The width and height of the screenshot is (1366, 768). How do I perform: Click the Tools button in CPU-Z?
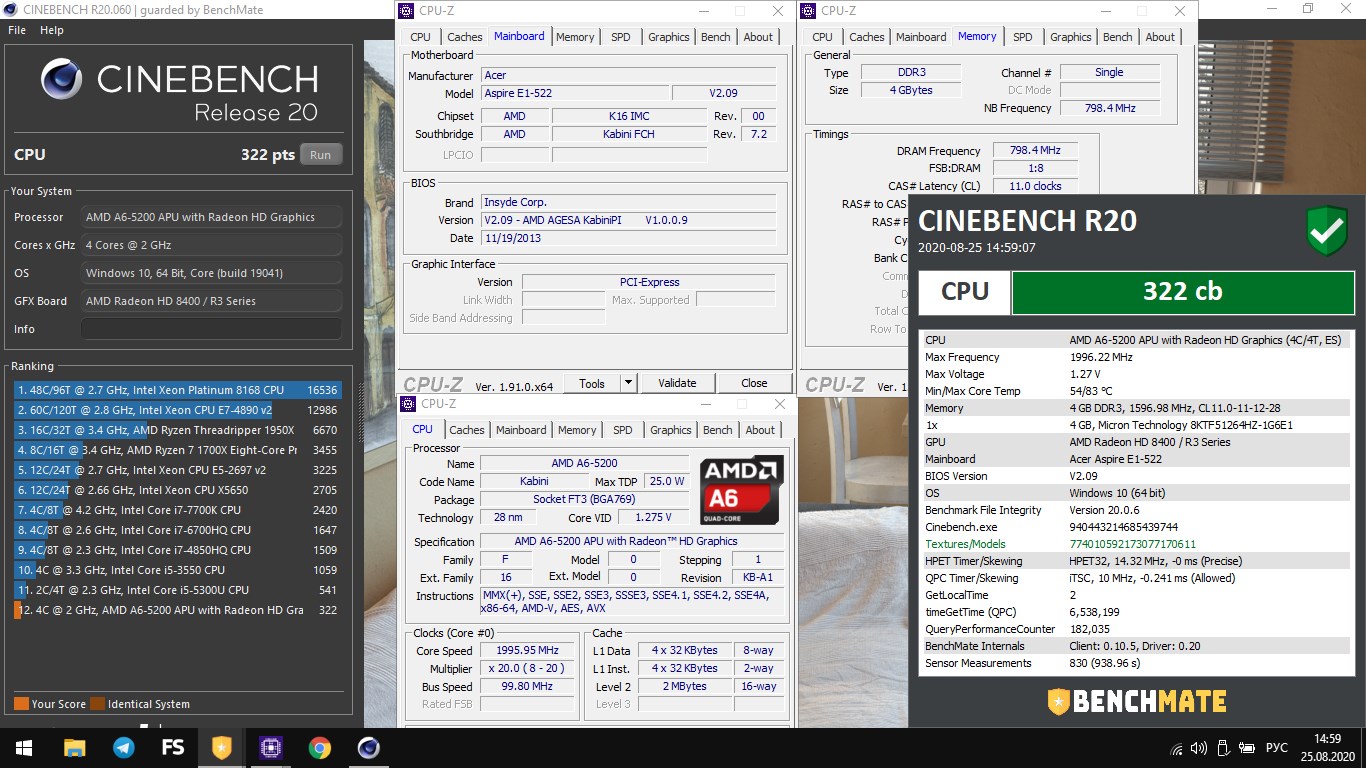click(x=592, y=383)
